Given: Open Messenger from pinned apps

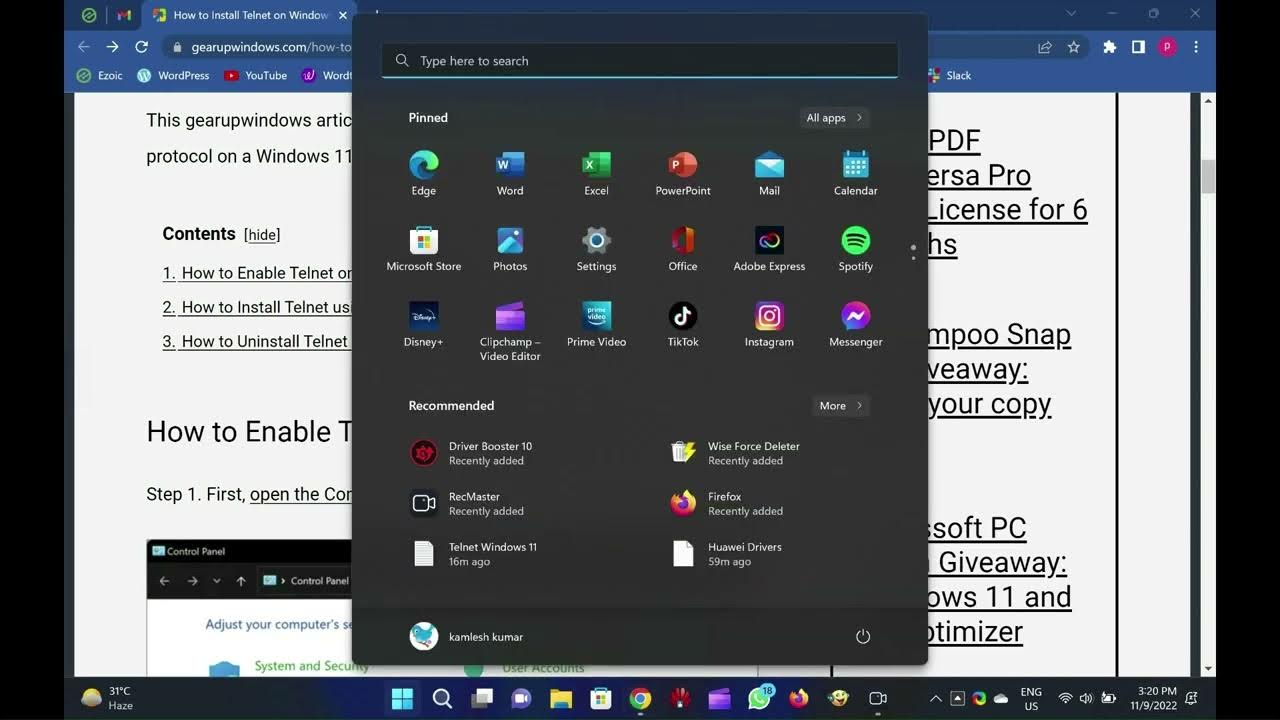Looking at the screenshot, I should click(856, 325).
